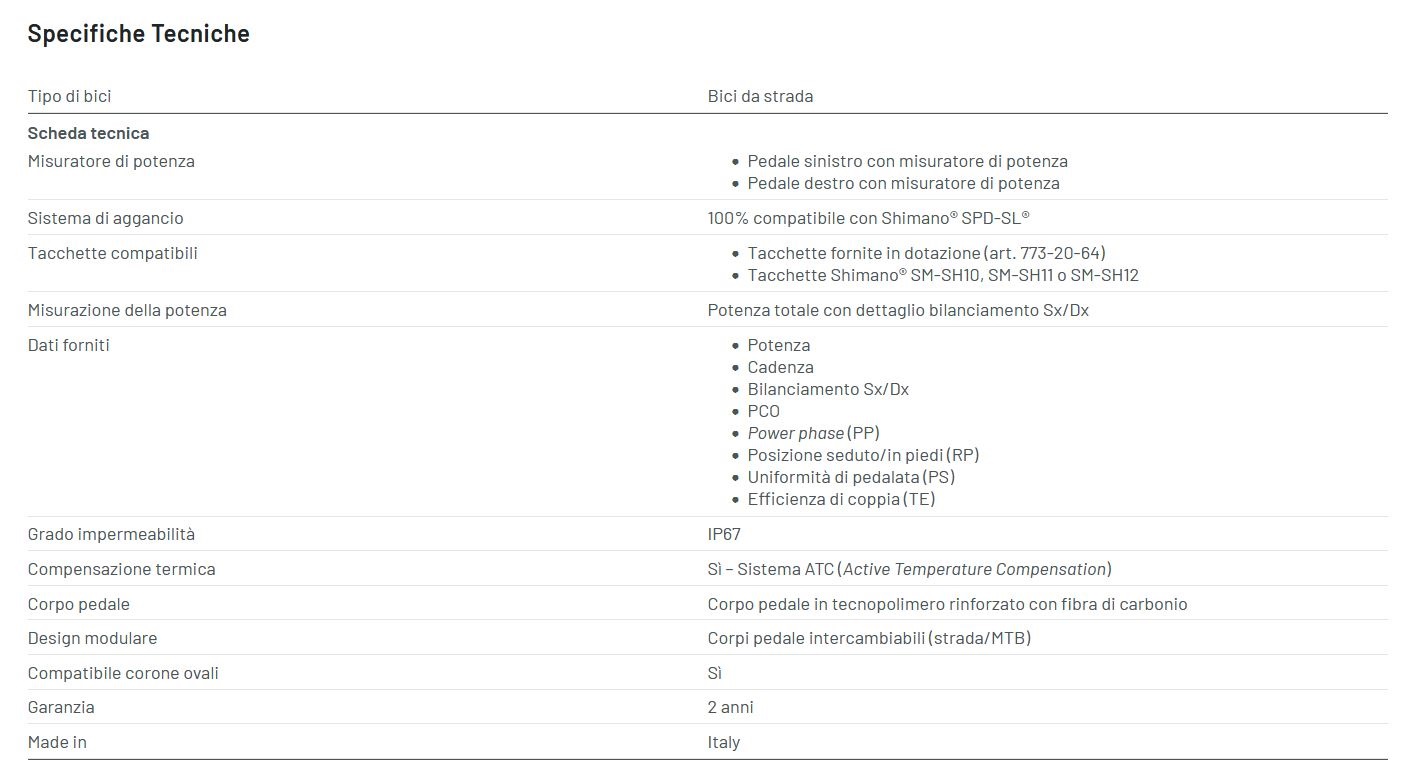Viewport: 1420px width, 771px height.
Task: Click the 'Scheda tecnica' section header
Action: pyautogui.click(x=88, y=133)
